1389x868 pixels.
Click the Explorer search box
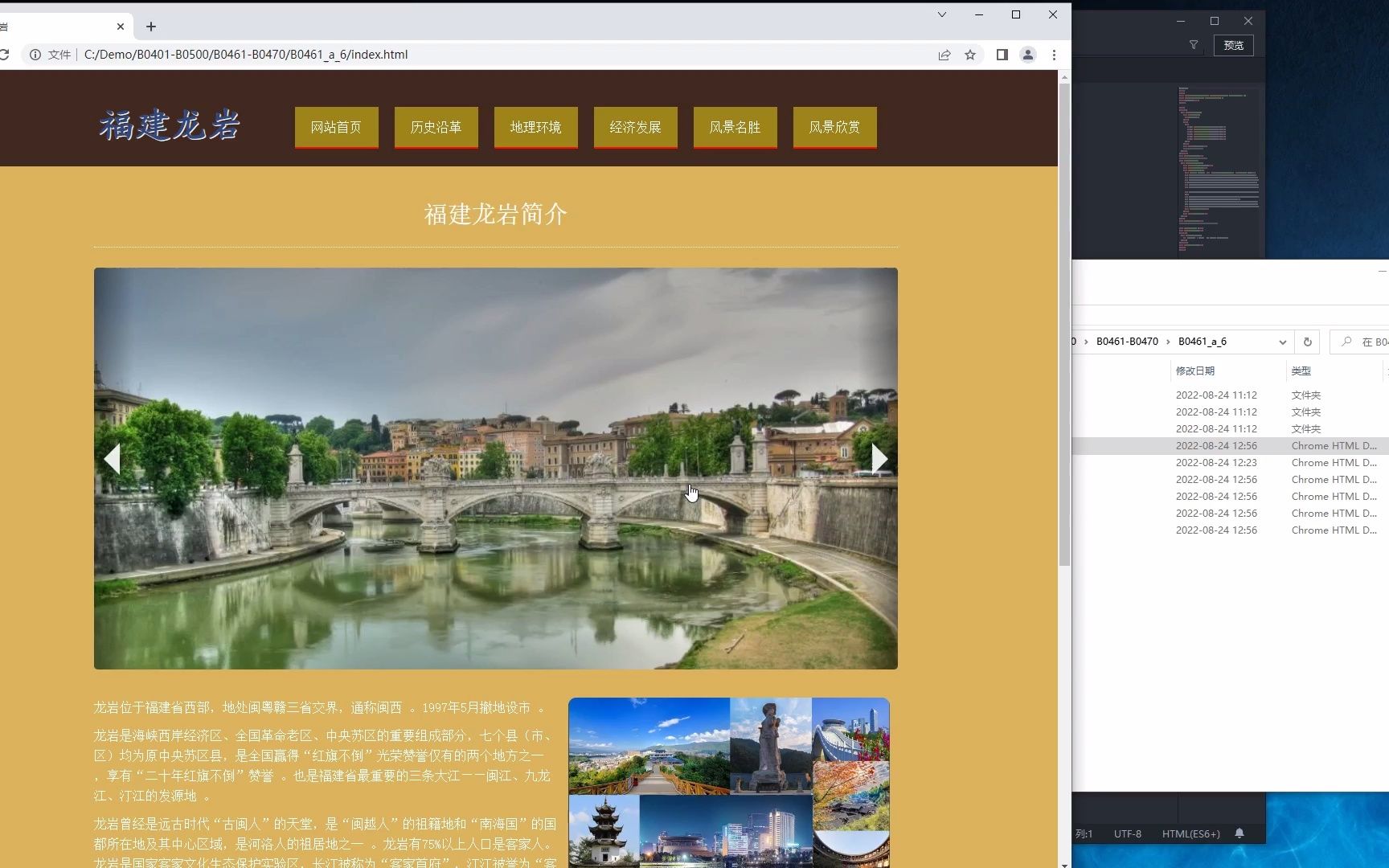(x=1360, y=342)
